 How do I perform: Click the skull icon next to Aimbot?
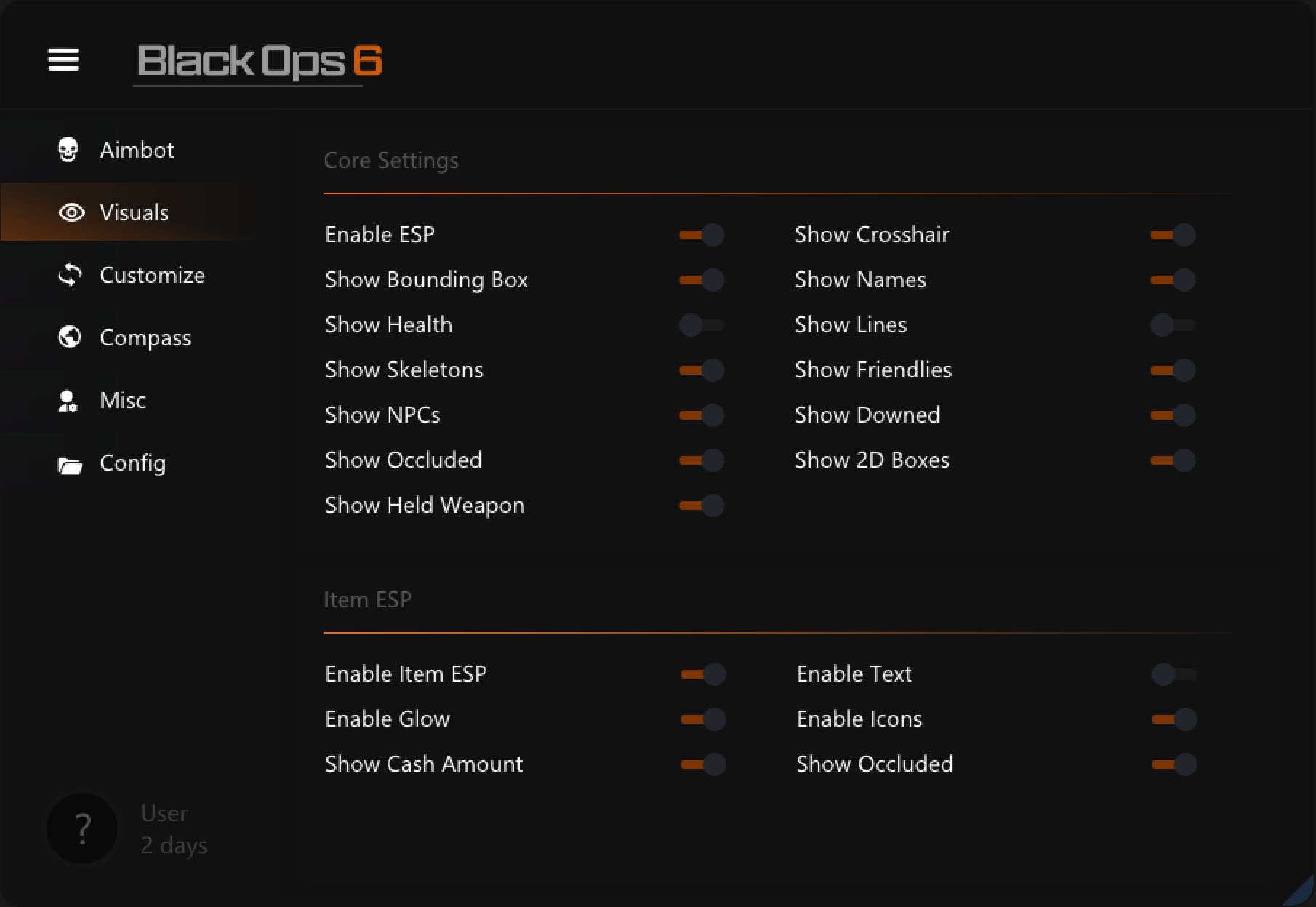pyautogui.click(x=68, y=150)
